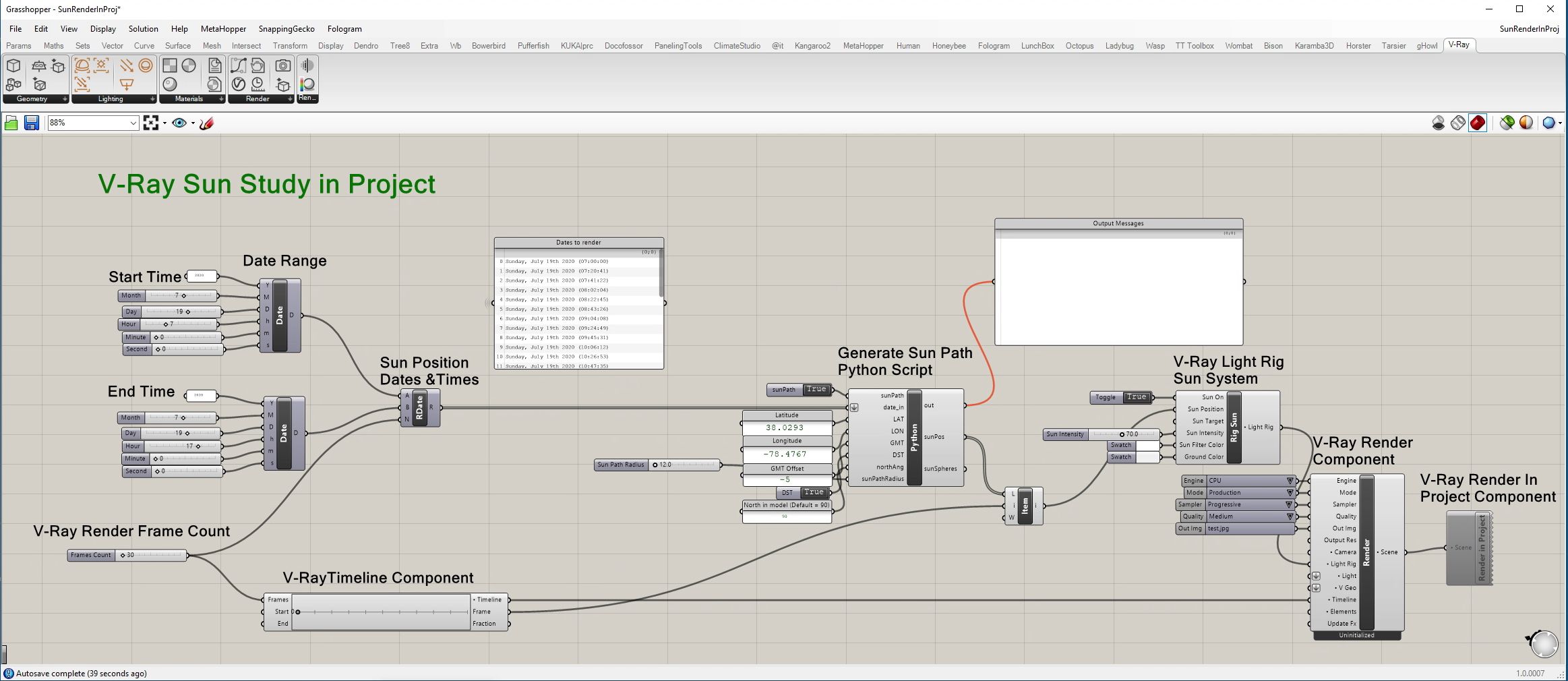Click the Rig Sun component label
This screenshot has height=681, width=1568.
coord(1234,427)
